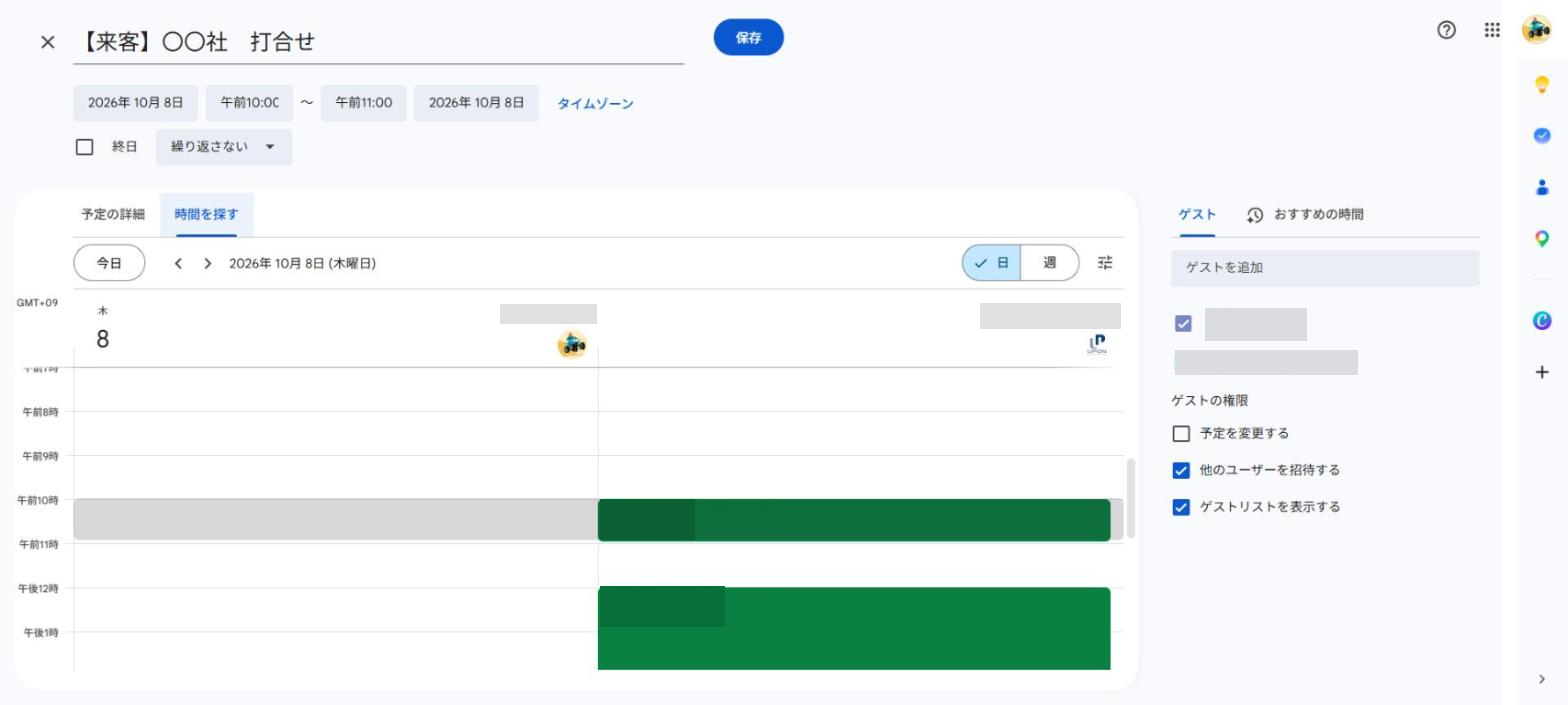Open Google Maps from the side panel
1568x705 pixels.
pyautogui.click(x=1541, y=239)
